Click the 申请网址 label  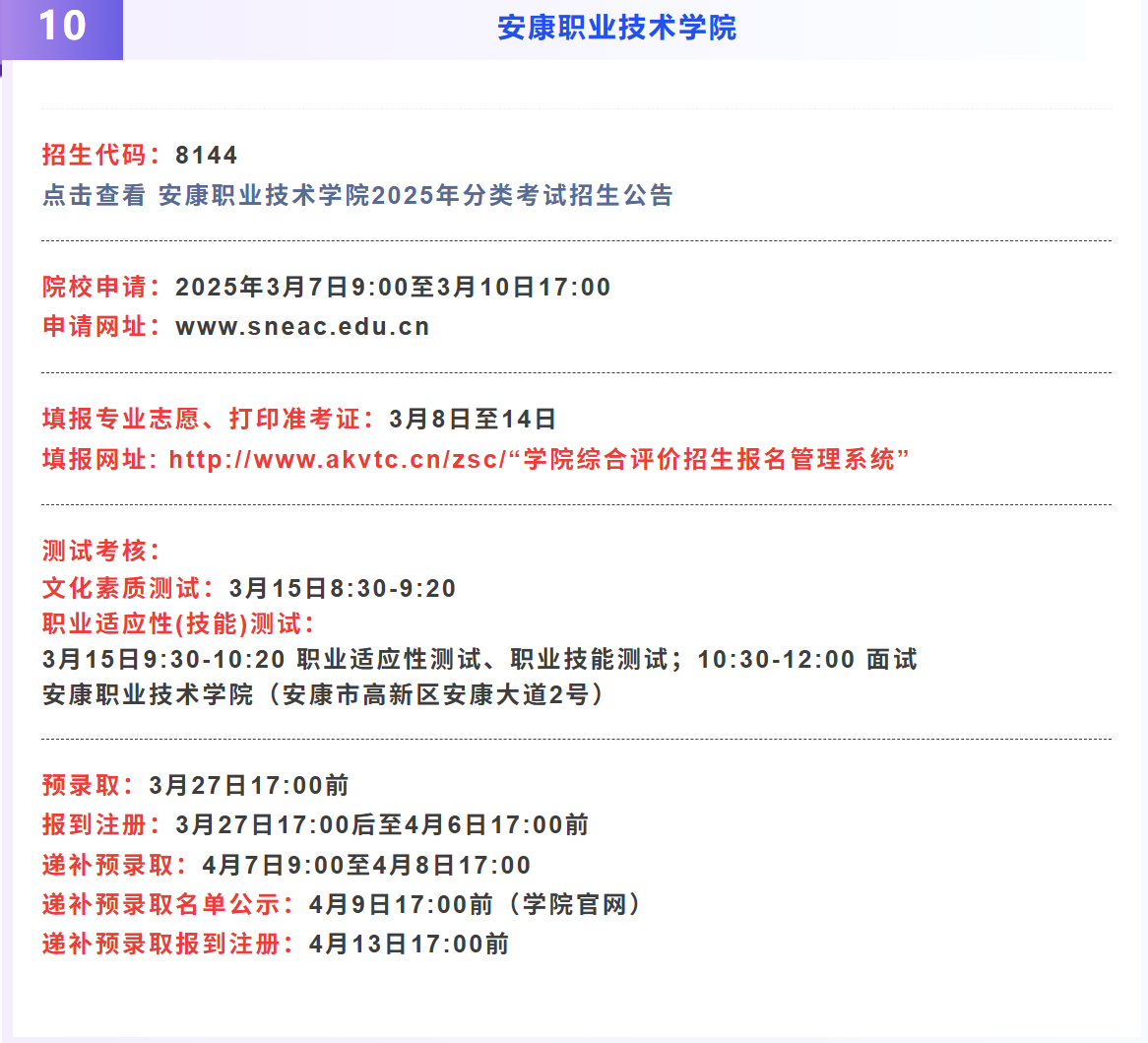[x=100, y=327]
